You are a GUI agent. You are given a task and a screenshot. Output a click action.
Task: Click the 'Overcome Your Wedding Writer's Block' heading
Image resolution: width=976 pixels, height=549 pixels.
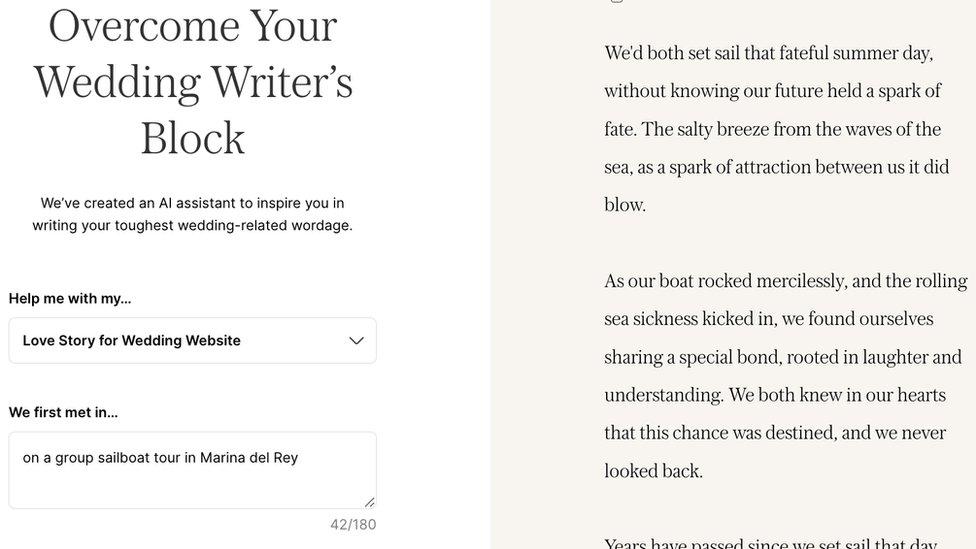192,82
